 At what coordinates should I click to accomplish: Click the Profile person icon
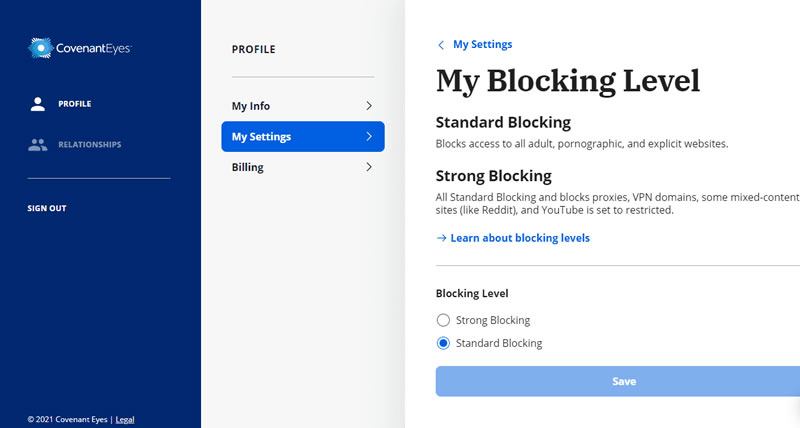pyautogui.click(x=38, y=104)
